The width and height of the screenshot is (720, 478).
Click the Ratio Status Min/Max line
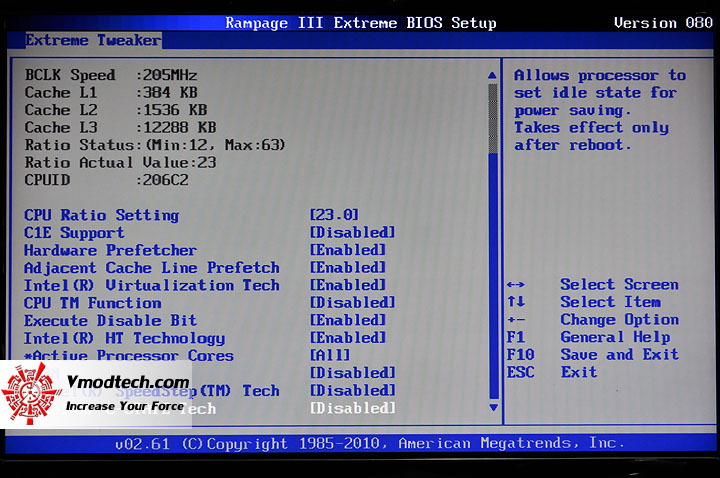[x=155, y=145]
